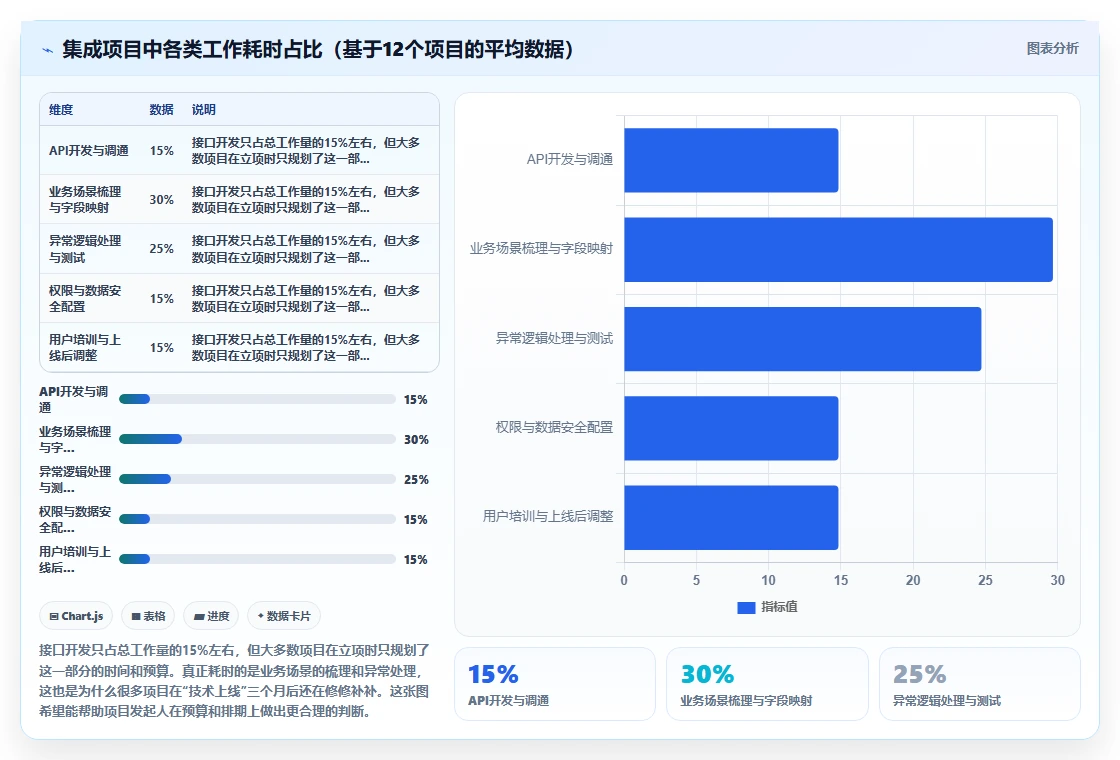Click the 权限与数据安全配置 axis label in chart
Image resolution: width=1120 pixels, height=760 pixels.
pyautogui.click(x=554, y=427)
